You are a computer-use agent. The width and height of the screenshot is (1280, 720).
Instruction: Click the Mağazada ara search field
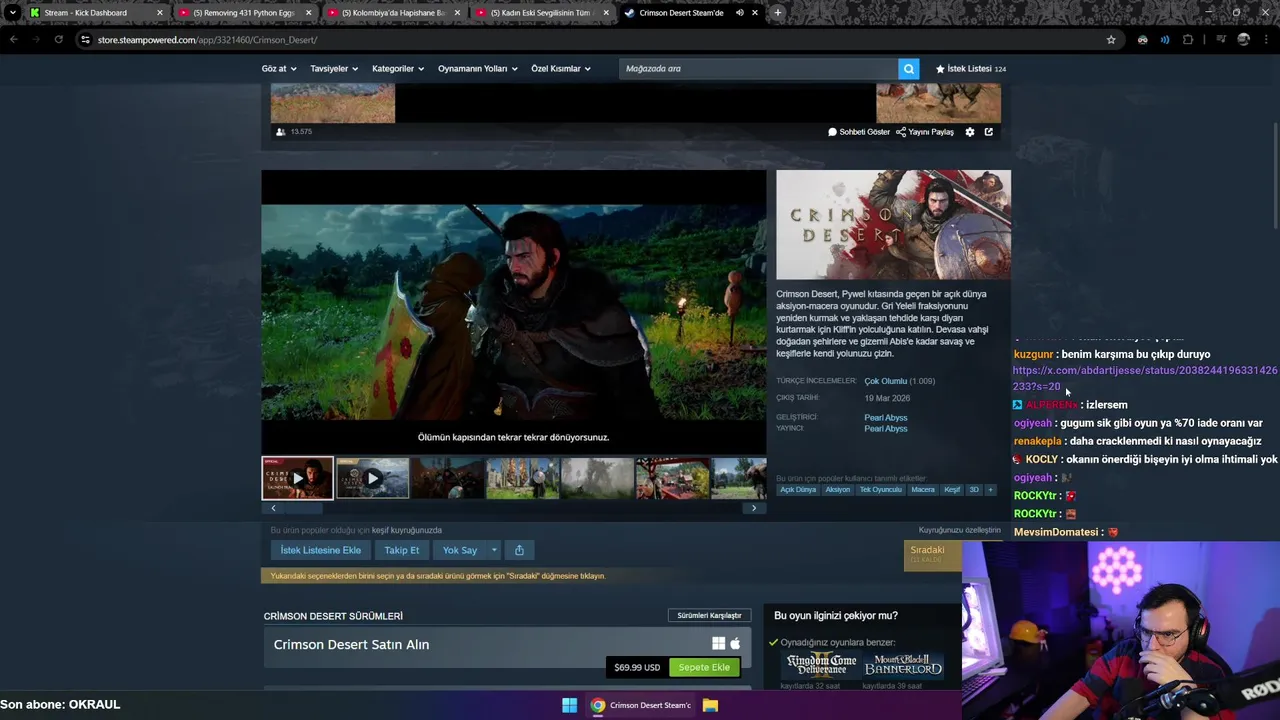pos(758,69)
